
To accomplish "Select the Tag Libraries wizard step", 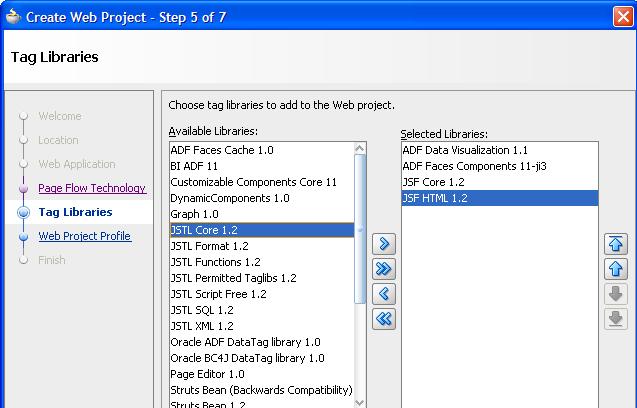I will pos(75,212).
